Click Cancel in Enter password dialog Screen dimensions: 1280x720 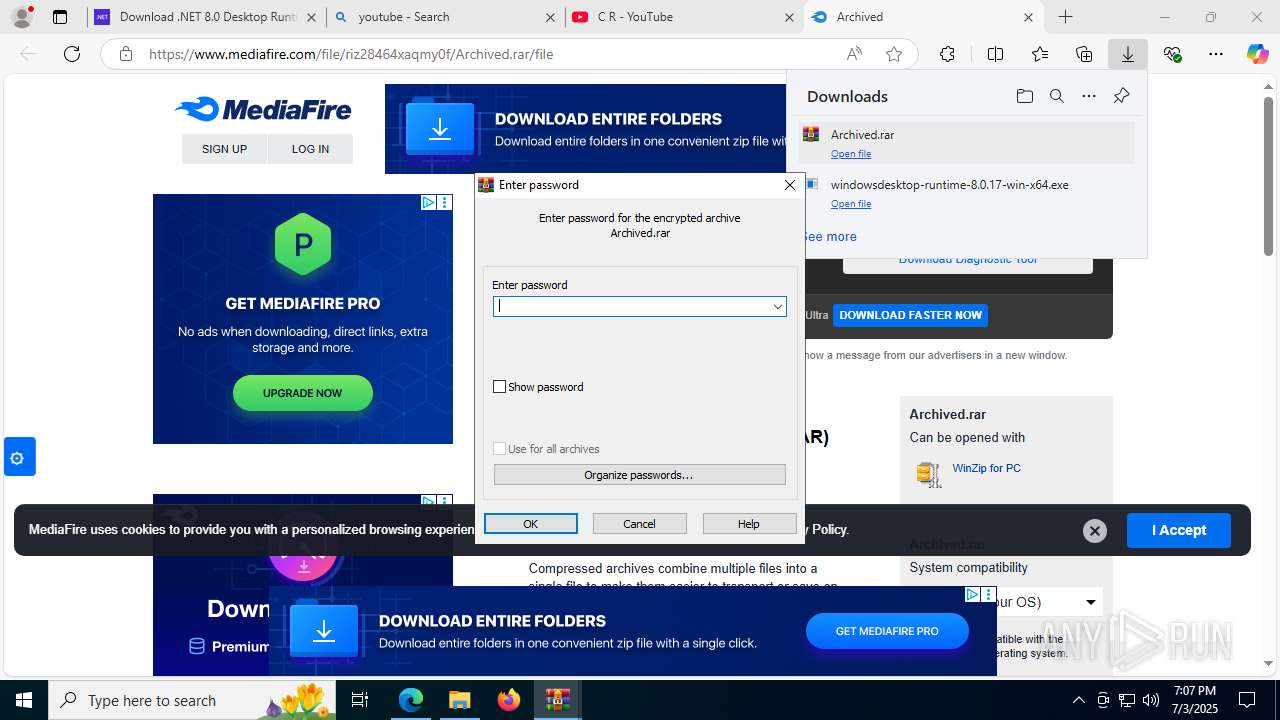[x=640, y=524]
